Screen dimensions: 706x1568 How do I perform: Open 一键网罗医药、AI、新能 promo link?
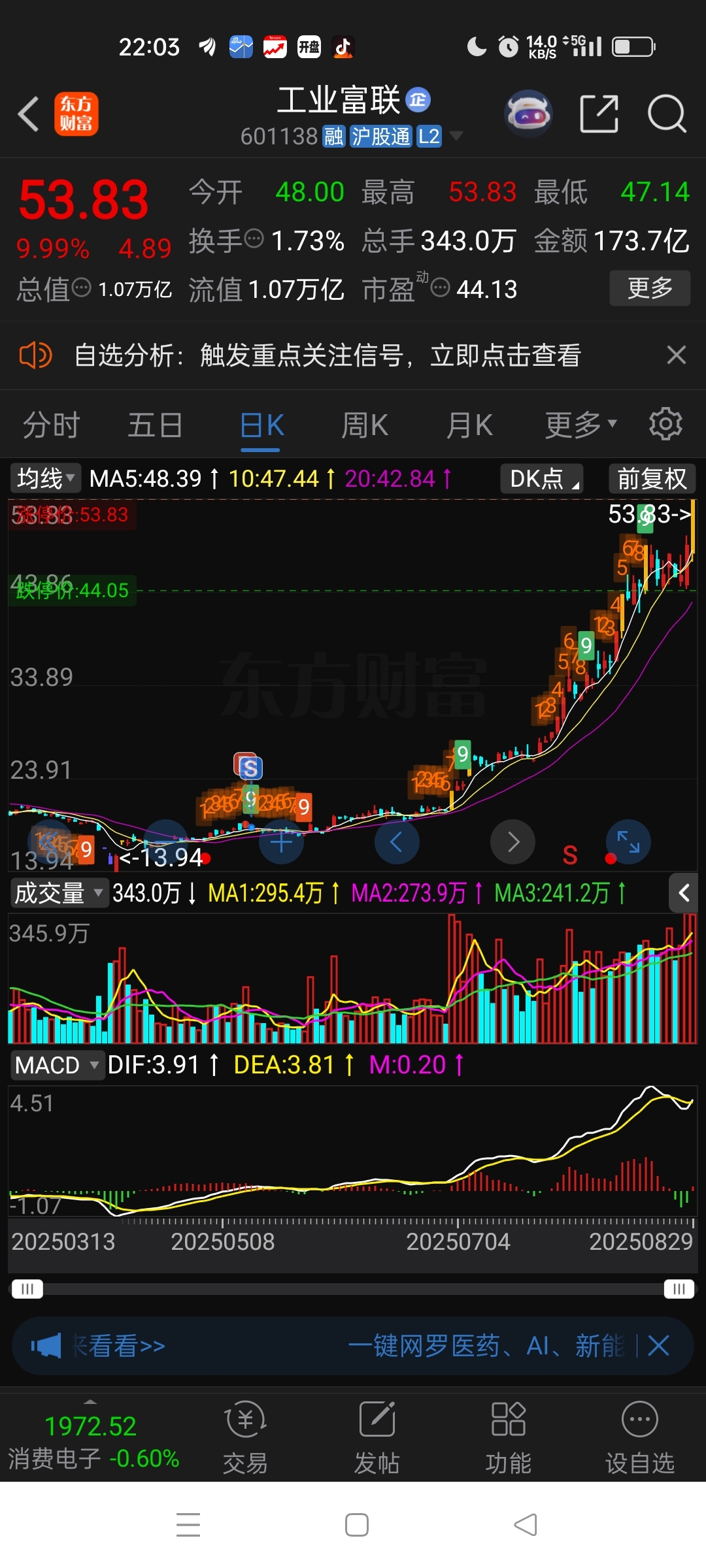pos(486,1346)
